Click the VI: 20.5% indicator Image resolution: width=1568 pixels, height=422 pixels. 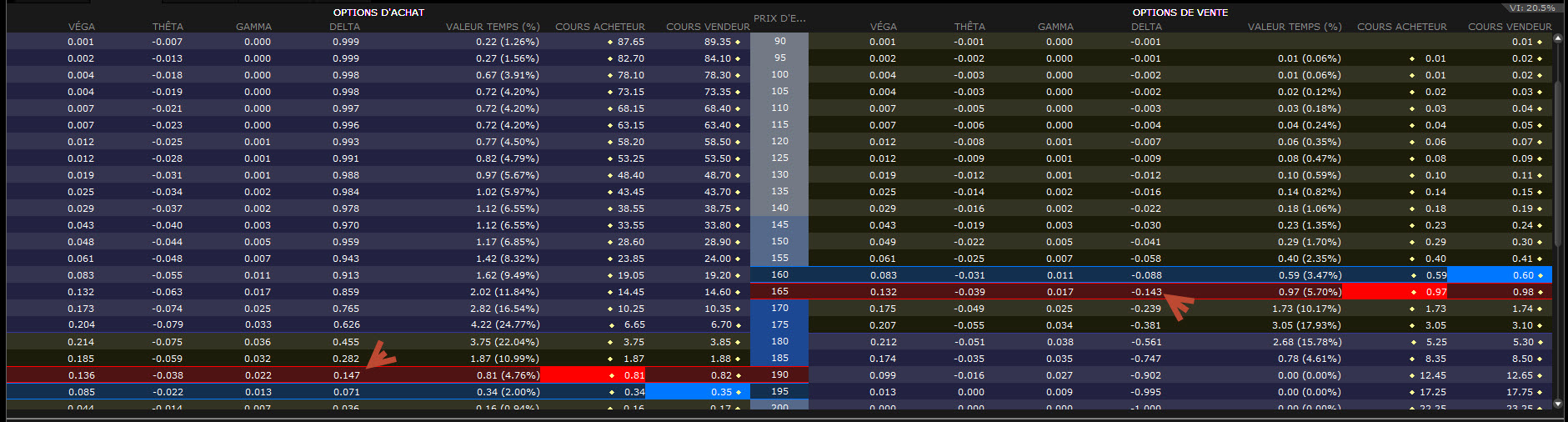point(1532,8)
